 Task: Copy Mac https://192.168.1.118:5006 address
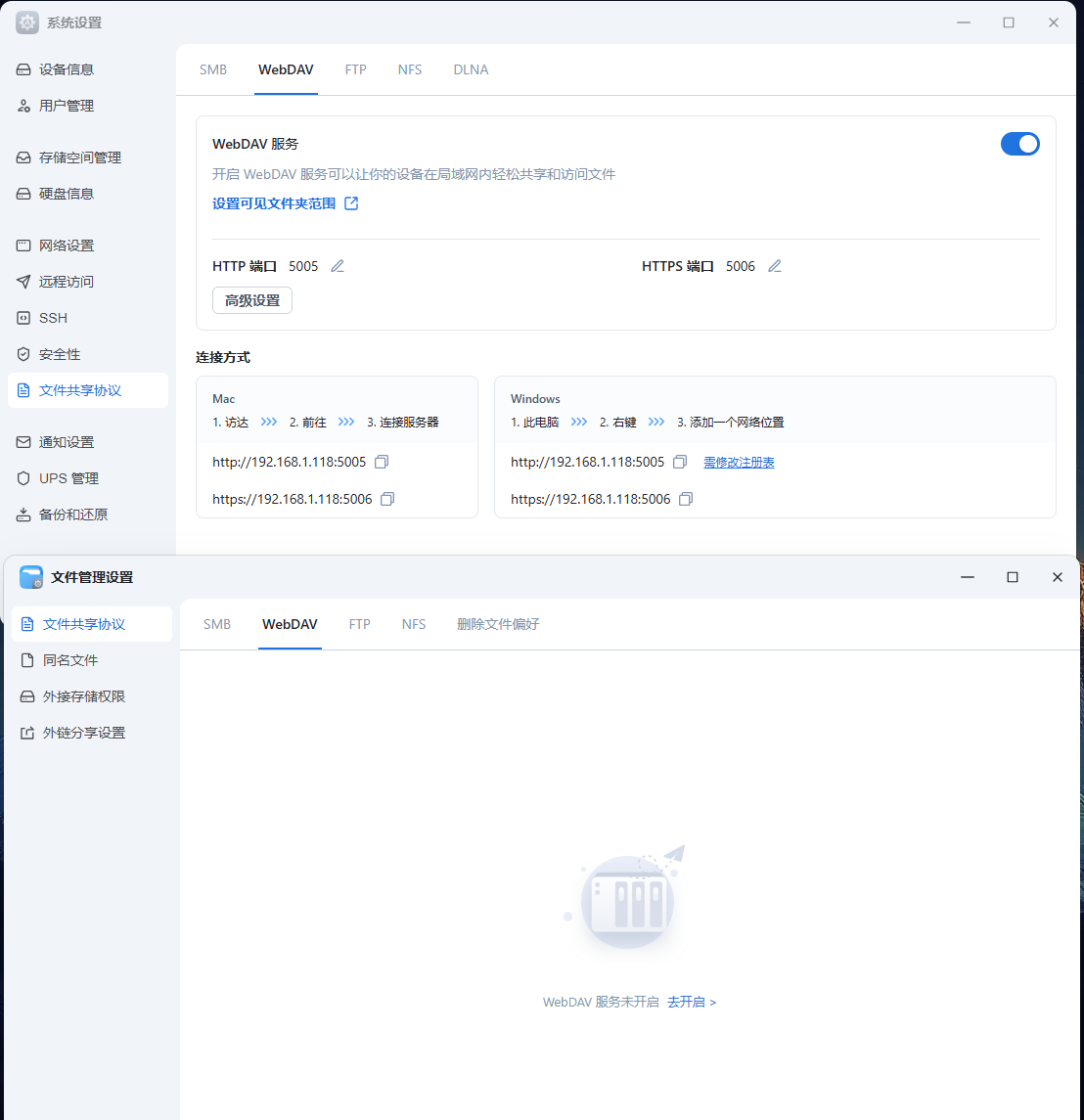tap(387, 499)
